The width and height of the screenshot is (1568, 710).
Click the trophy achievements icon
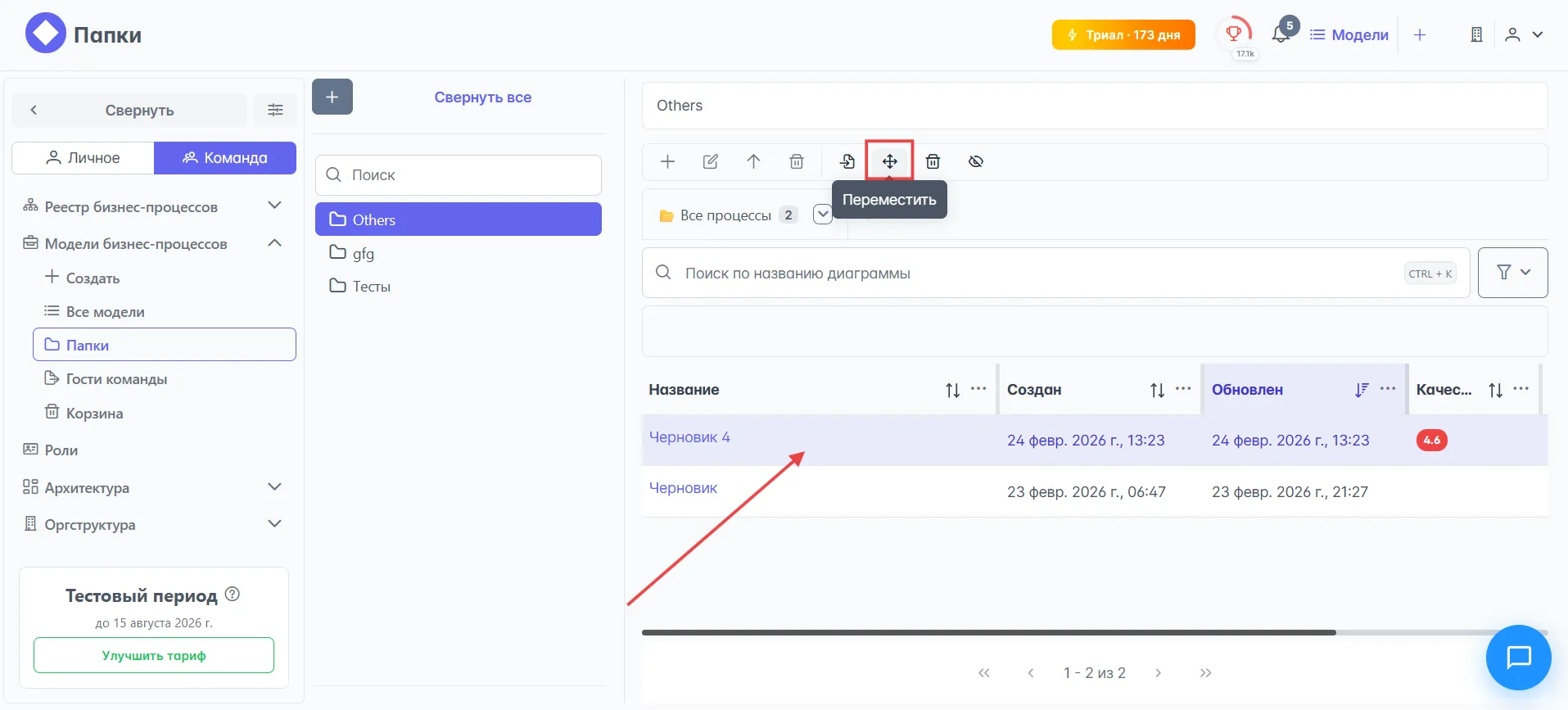pos(1234,34)
